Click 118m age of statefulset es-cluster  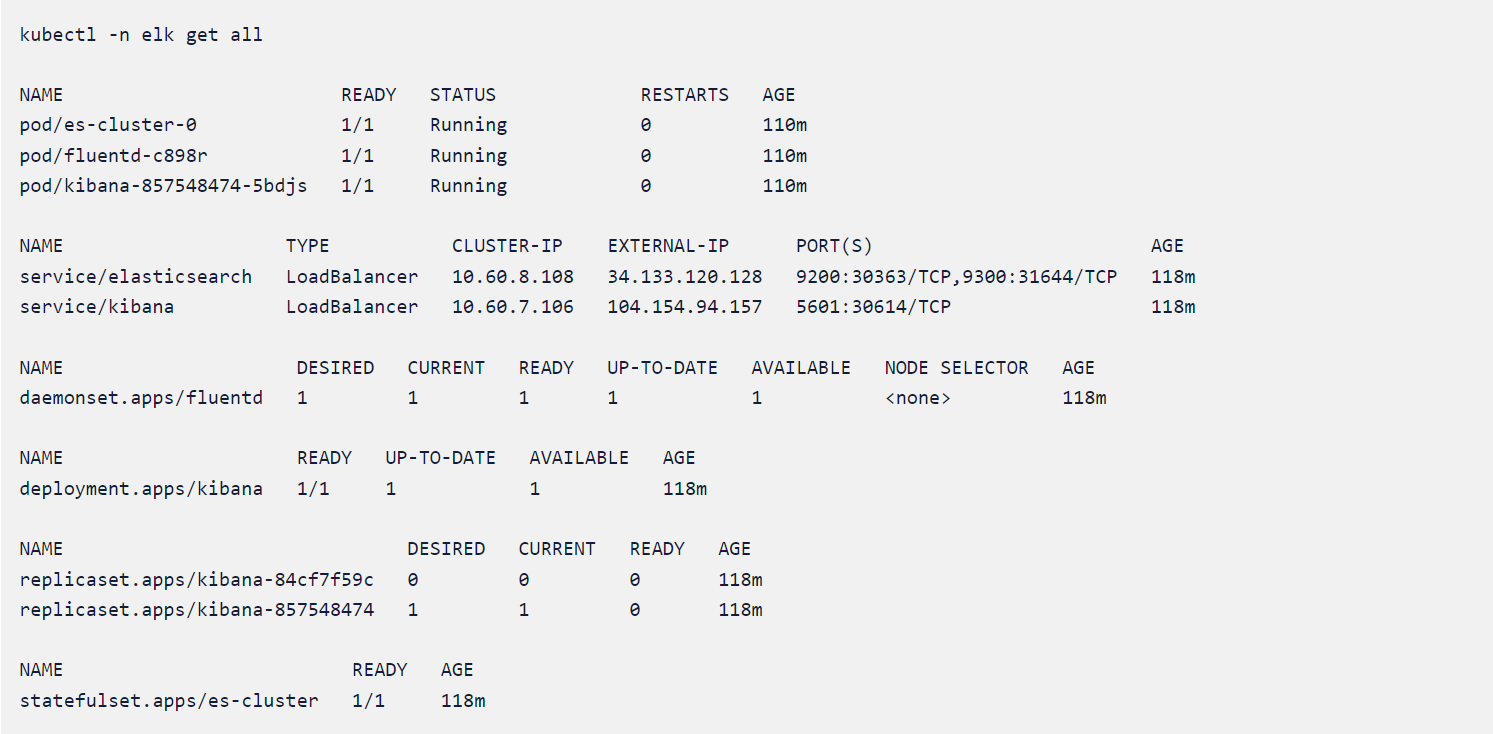point(463,701)
